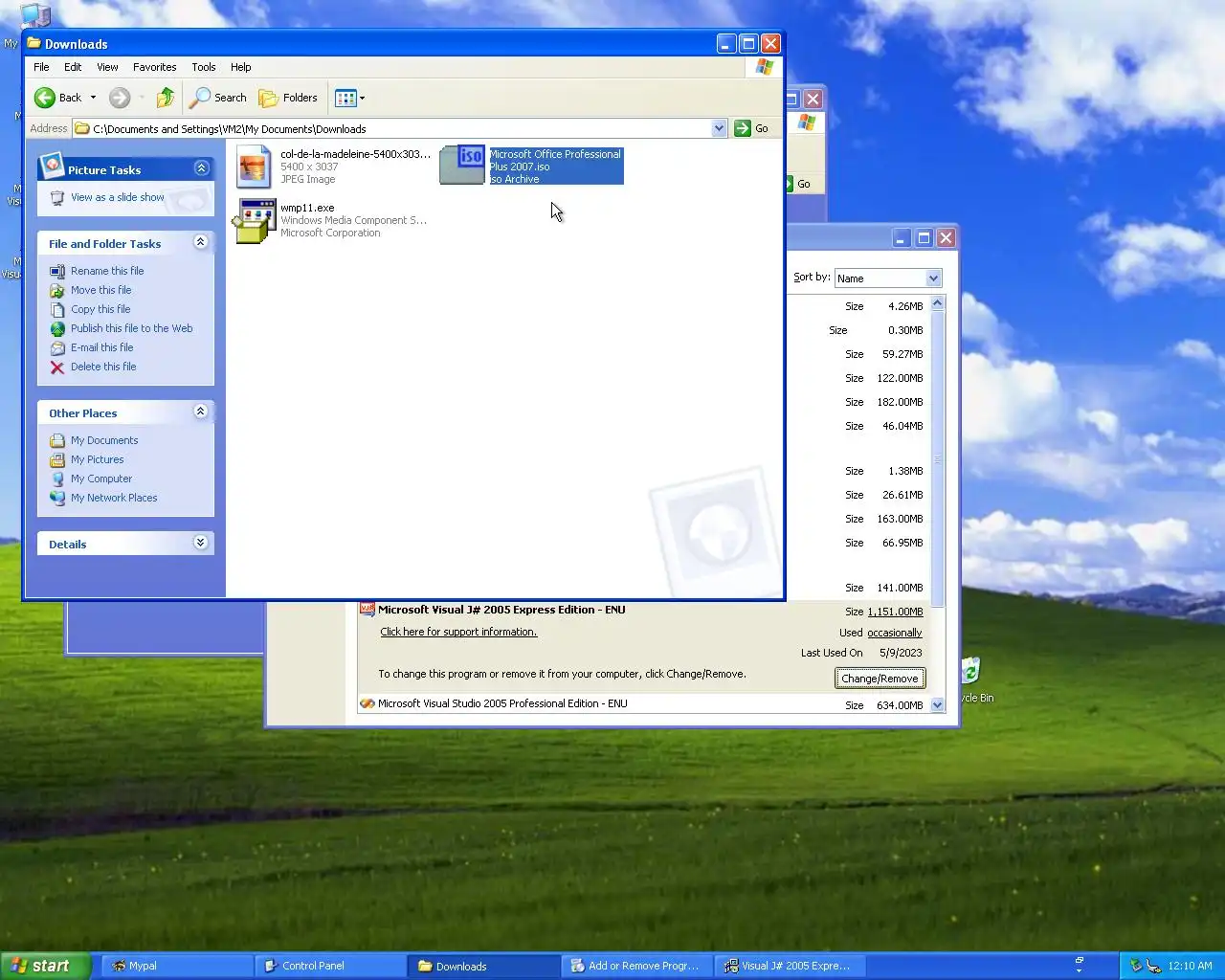This screenshot has height=980, width=1225.
Task: Click the Forward arrow icon in toolbar
Action: pyautogui.click(x=120, y=98)
